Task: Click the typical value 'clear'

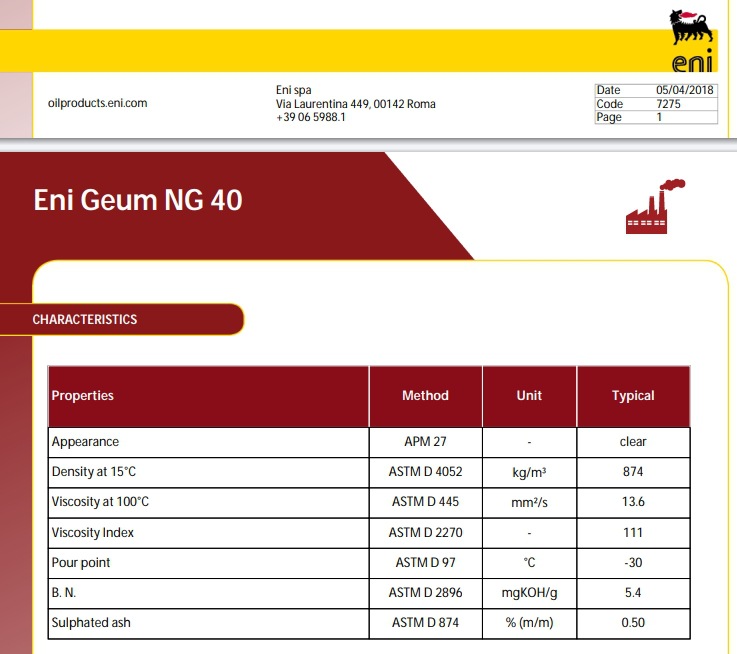Action: click(633, 442)
